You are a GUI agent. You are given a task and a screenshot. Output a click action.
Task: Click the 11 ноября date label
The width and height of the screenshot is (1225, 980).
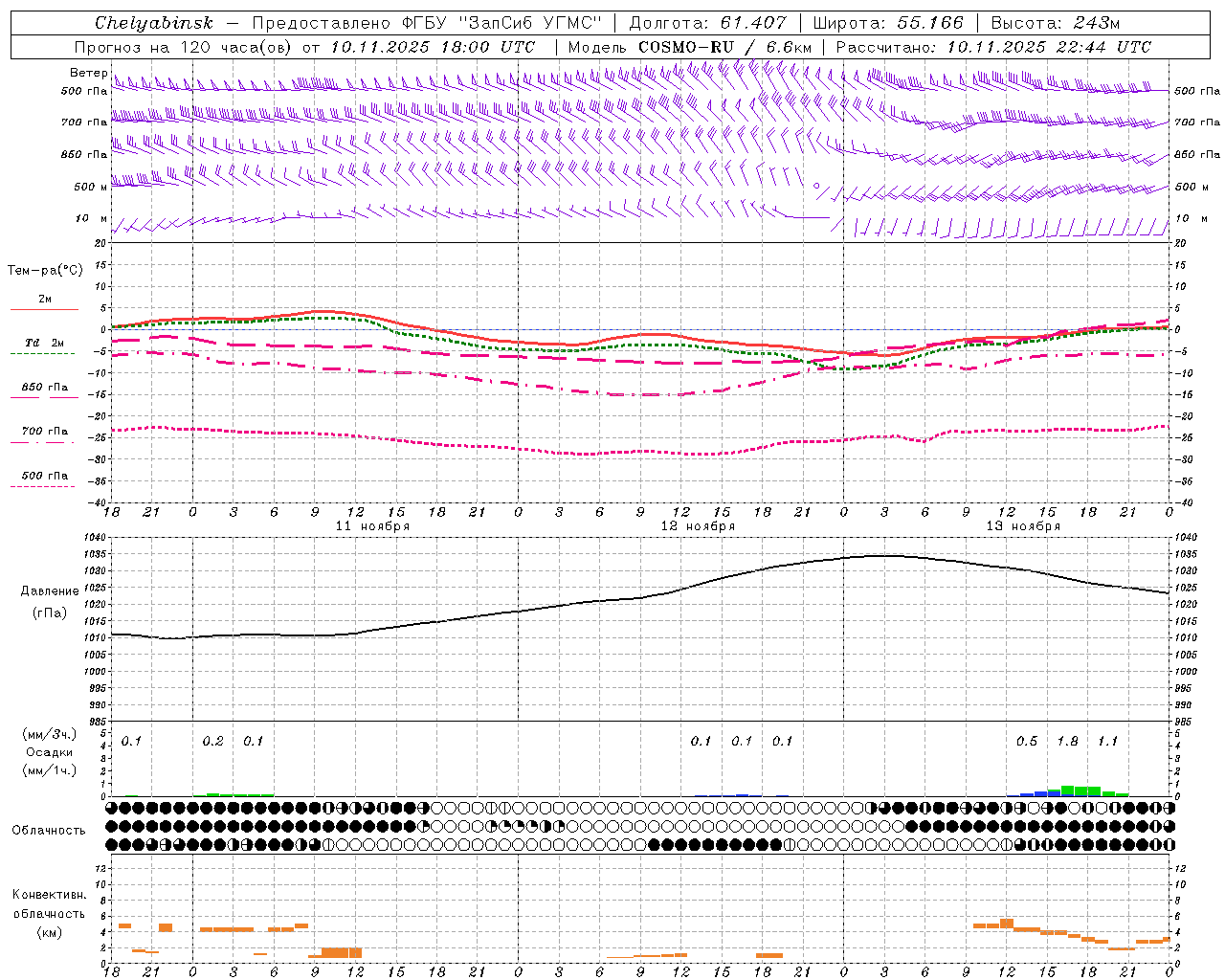coord(372,526)
